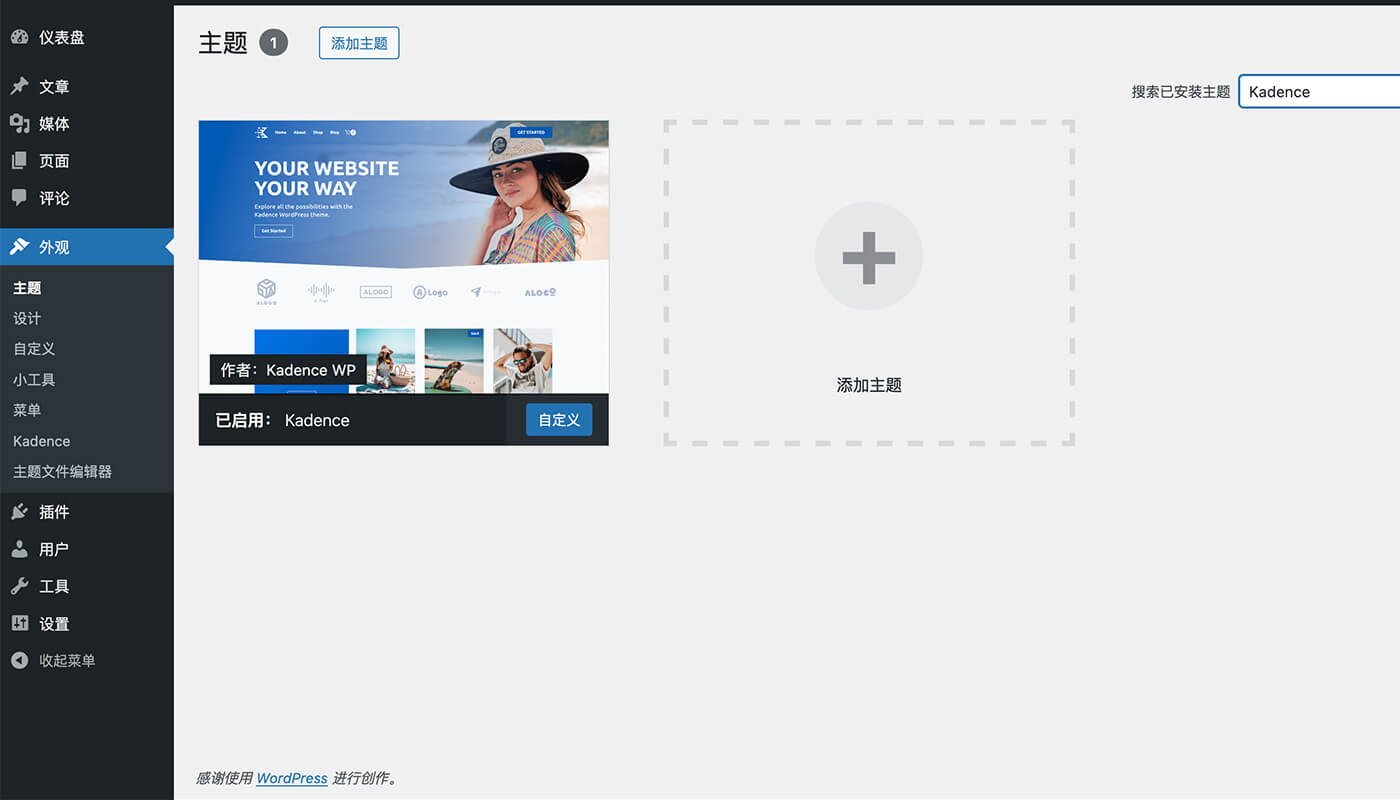This screenshot has height=800, width=1400.
Task: Click the dashboard gauge icon
Action: [19, 37]
